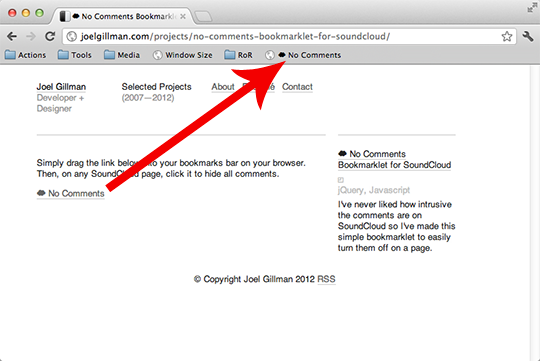Open the RoR bookmarks folder
The width and height of the screenshot is (540, 361).
(x=238, y=55)
